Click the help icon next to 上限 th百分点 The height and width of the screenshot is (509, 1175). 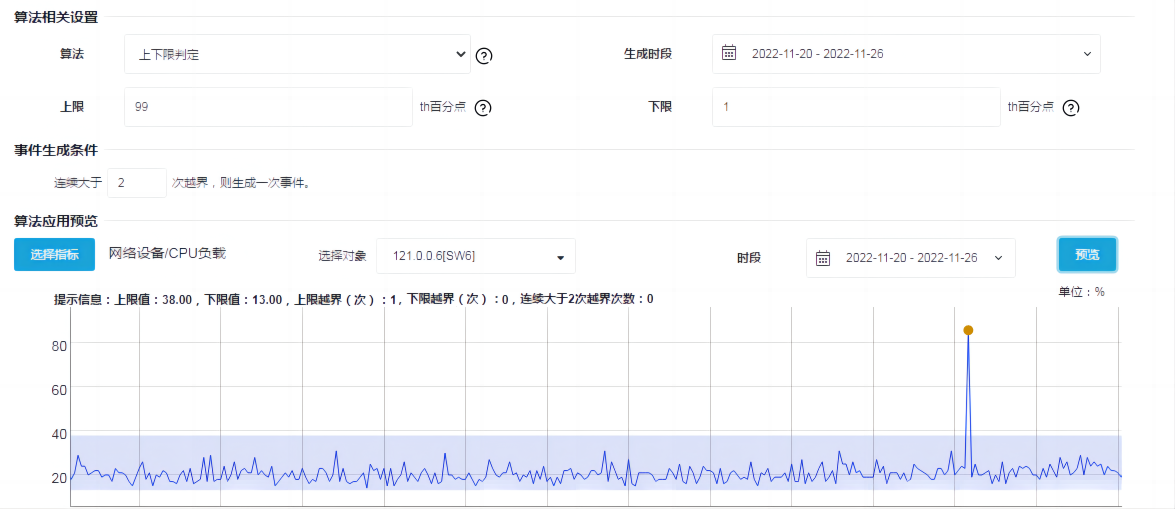[x=483, y=108]
